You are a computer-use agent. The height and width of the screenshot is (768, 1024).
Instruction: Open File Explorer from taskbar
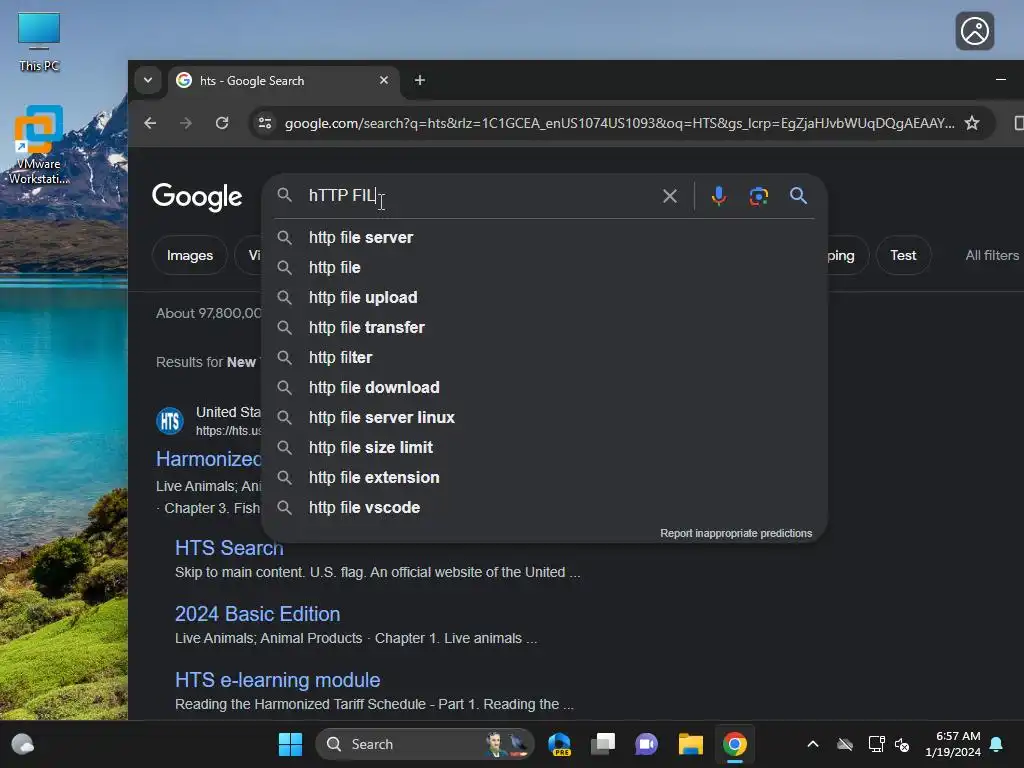[690, 744]
